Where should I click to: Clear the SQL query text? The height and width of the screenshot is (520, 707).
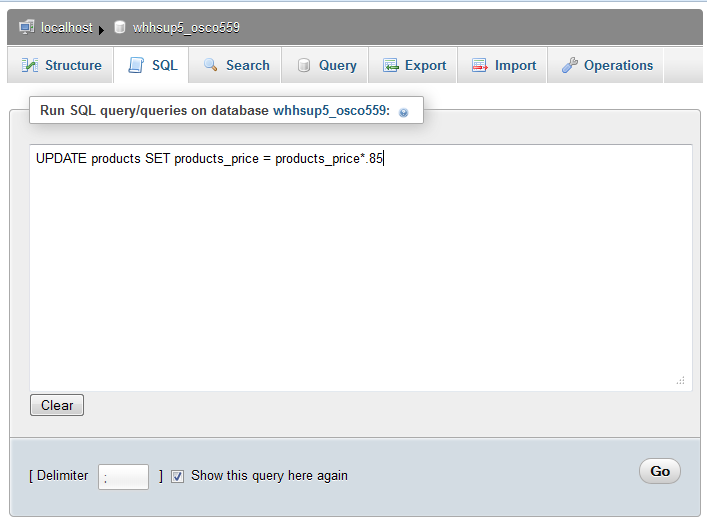point(57,405)
